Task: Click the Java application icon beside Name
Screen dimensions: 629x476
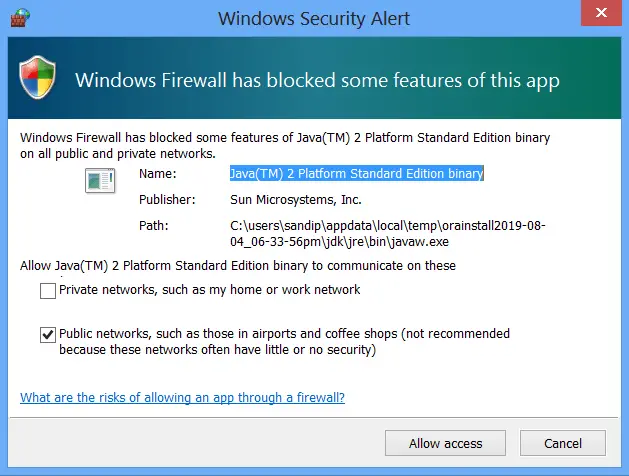Action: tap(100, 181)
